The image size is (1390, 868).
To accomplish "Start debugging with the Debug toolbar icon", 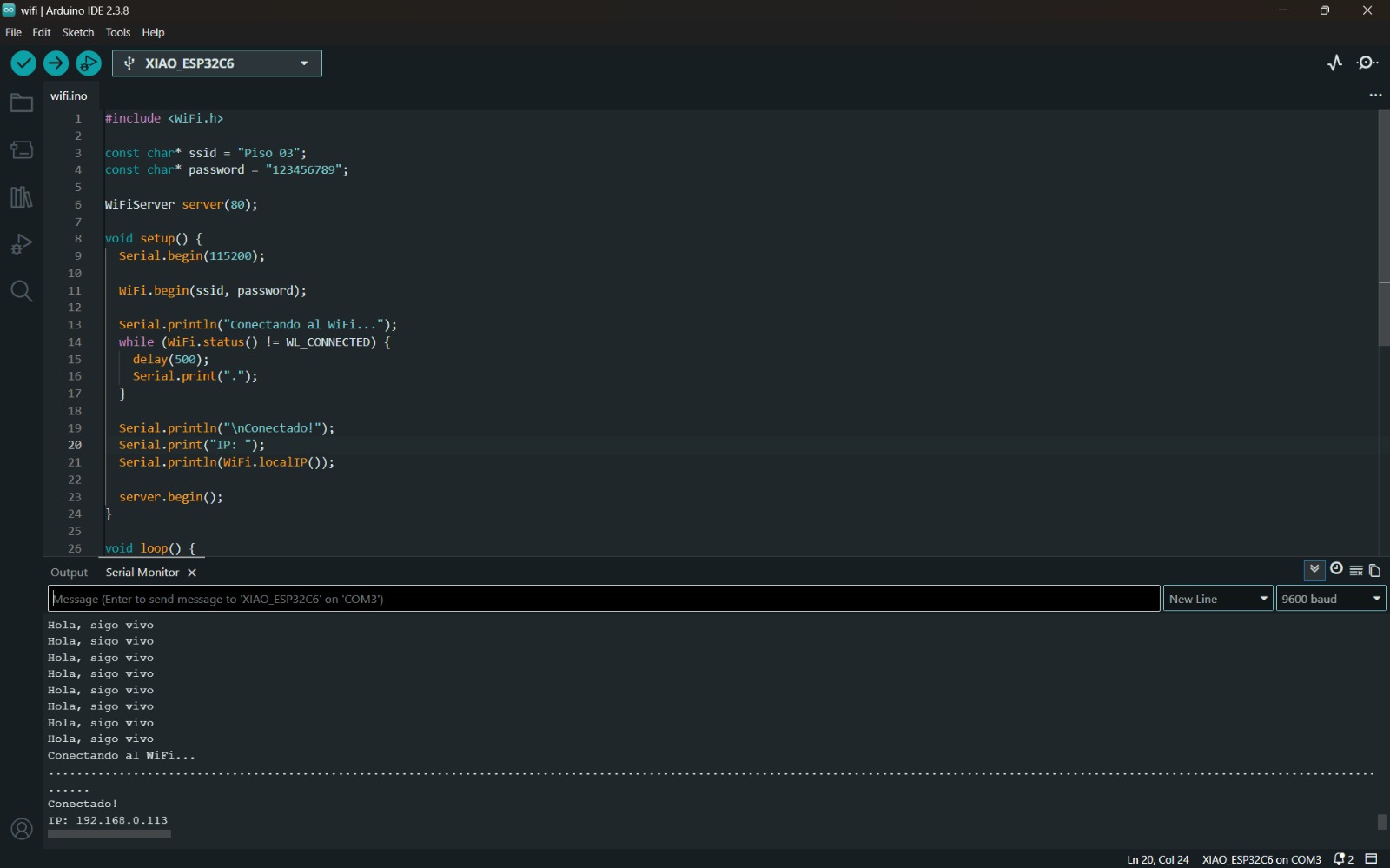I will (x=89, y=63).
